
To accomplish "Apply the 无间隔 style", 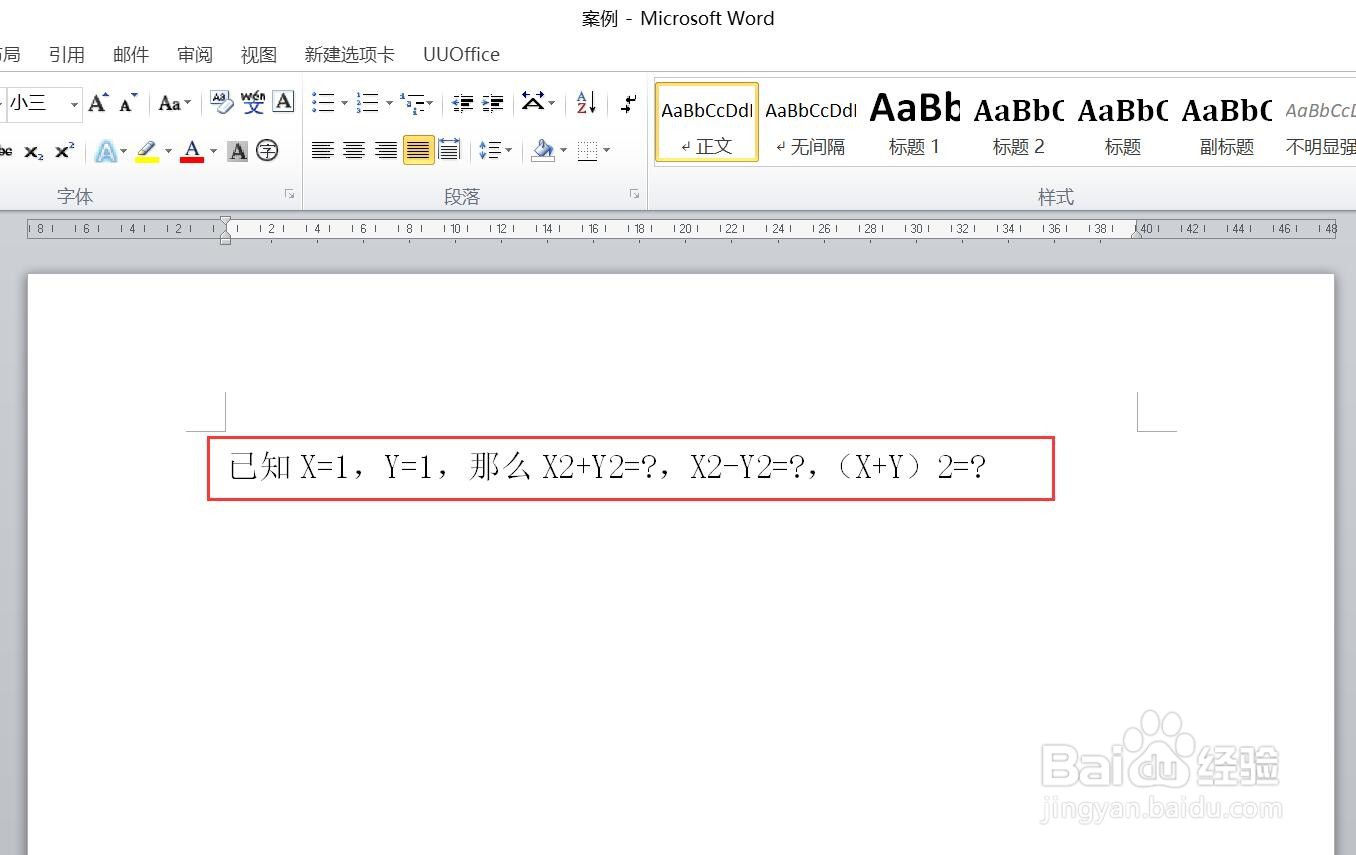I will click(811, 122).
